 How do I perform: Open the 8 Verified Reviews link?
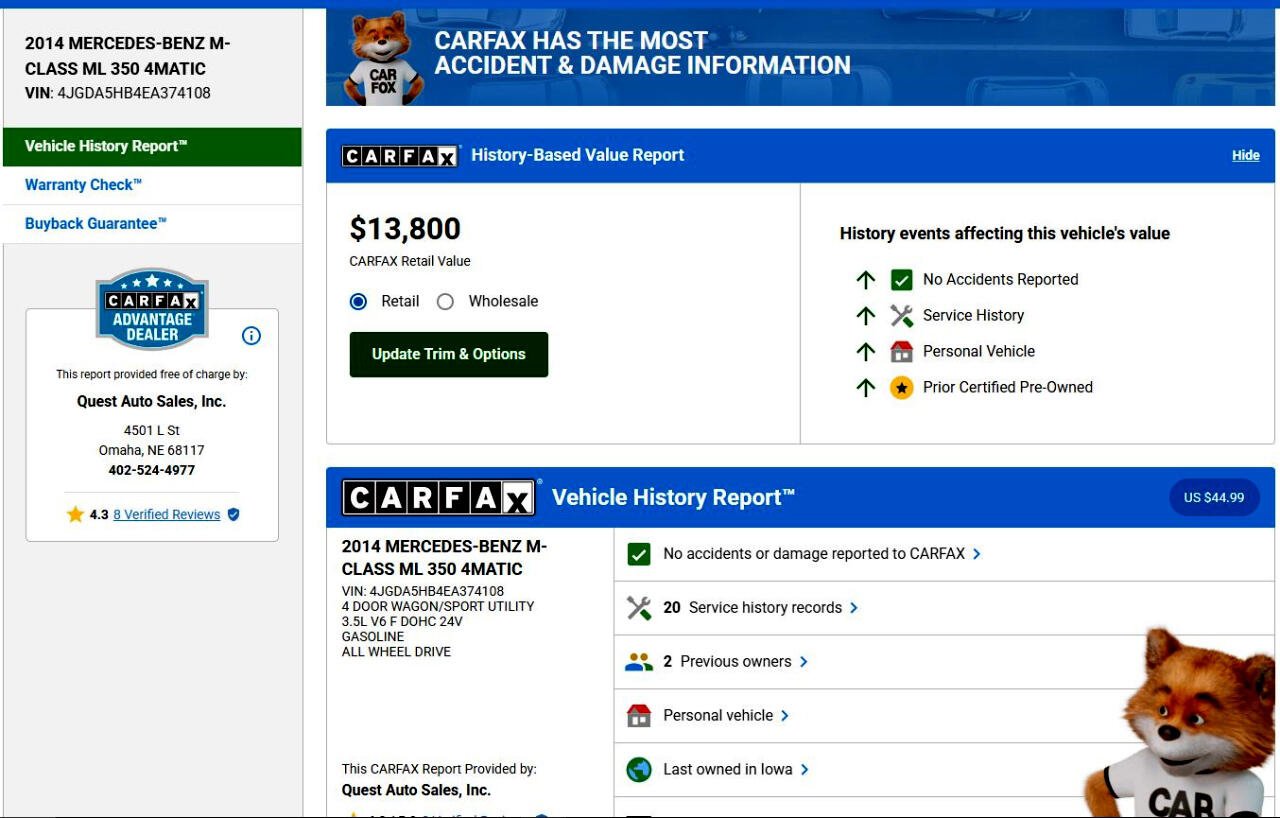[166, 515]
